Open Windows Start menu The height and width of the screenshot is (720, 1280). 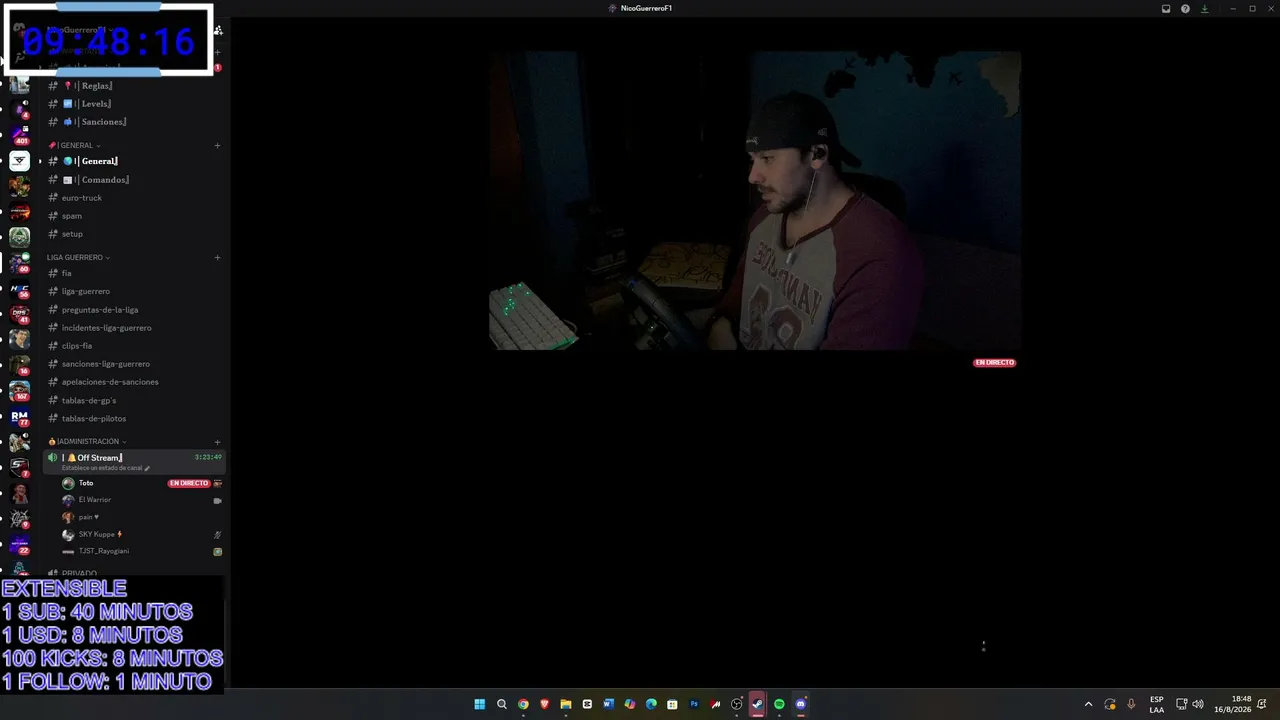pyautogui.click(x=480, y=704)
